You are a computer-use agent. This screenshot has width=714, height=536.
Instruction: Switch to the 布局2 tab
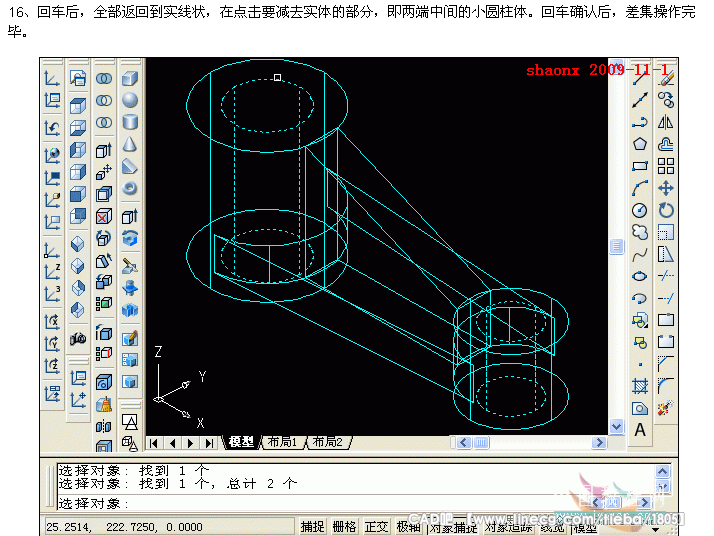point(328,442)
